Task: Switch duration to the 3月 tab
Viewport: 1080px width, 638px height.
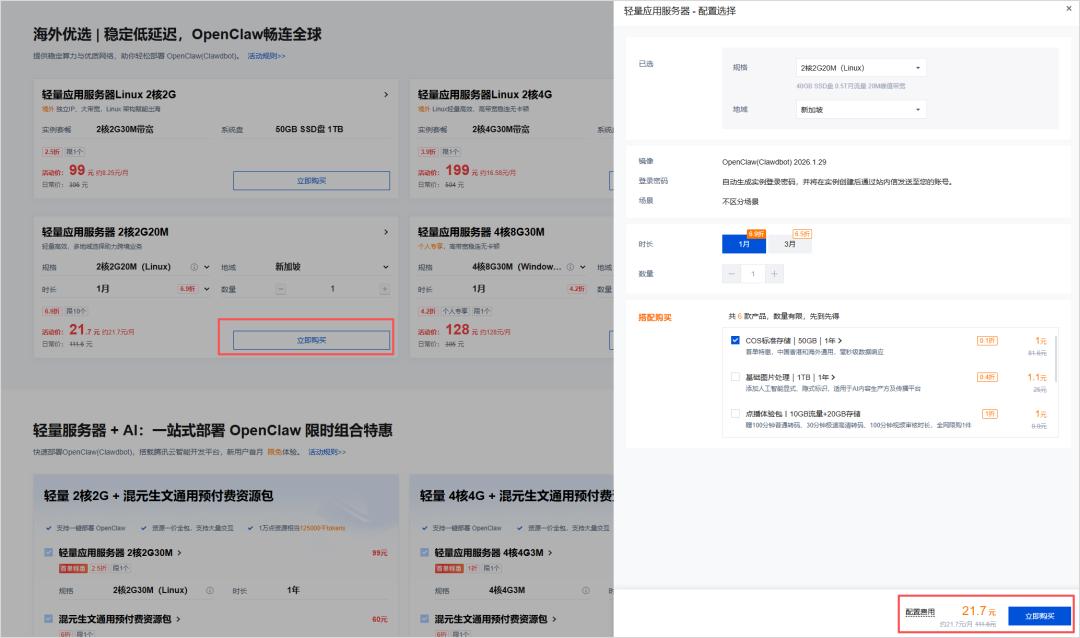Action: [x=790, y=243]
